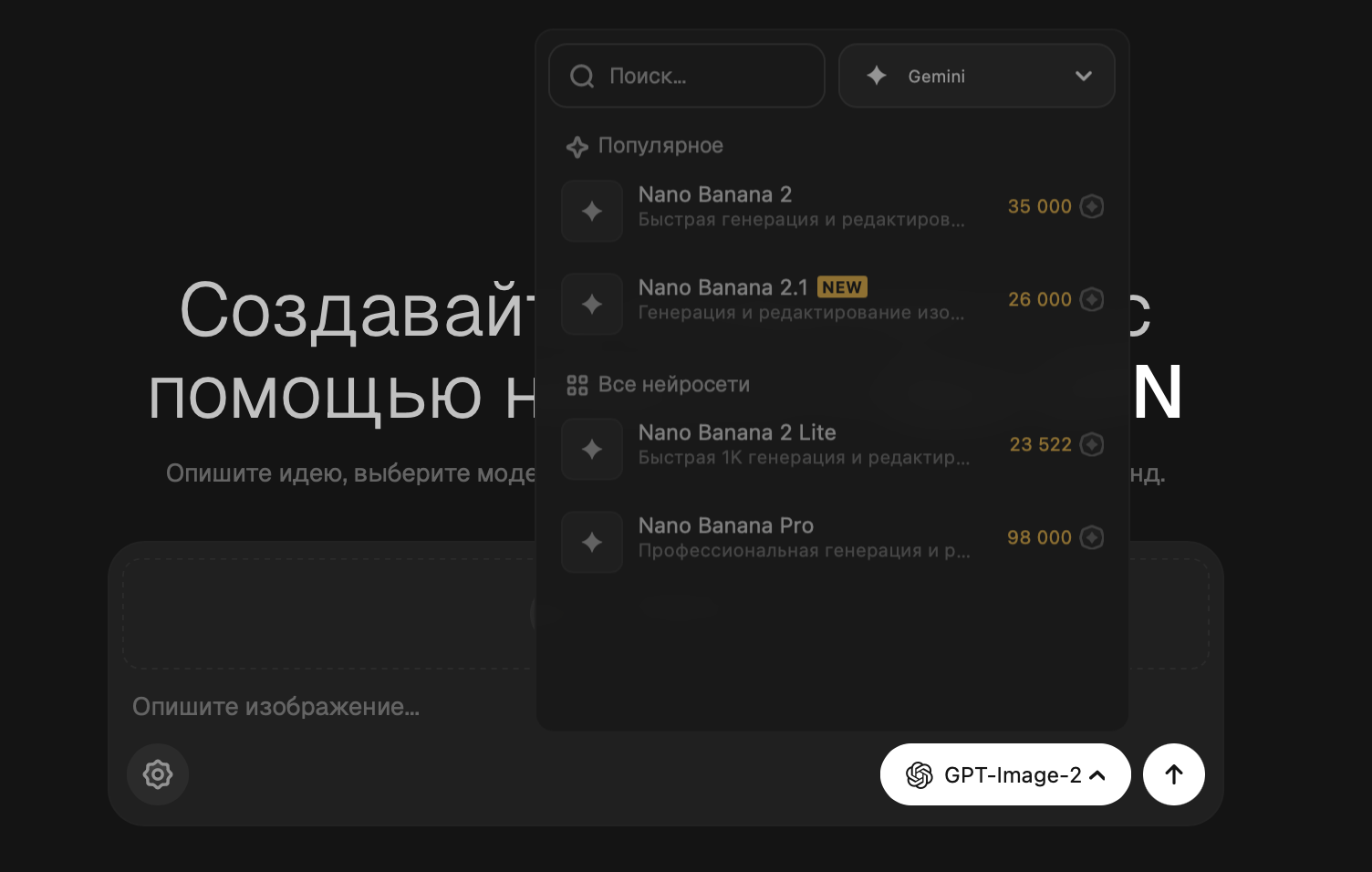
Task: Choose the Nano Banana 2.1 model
Action: [x=833, y=304]
